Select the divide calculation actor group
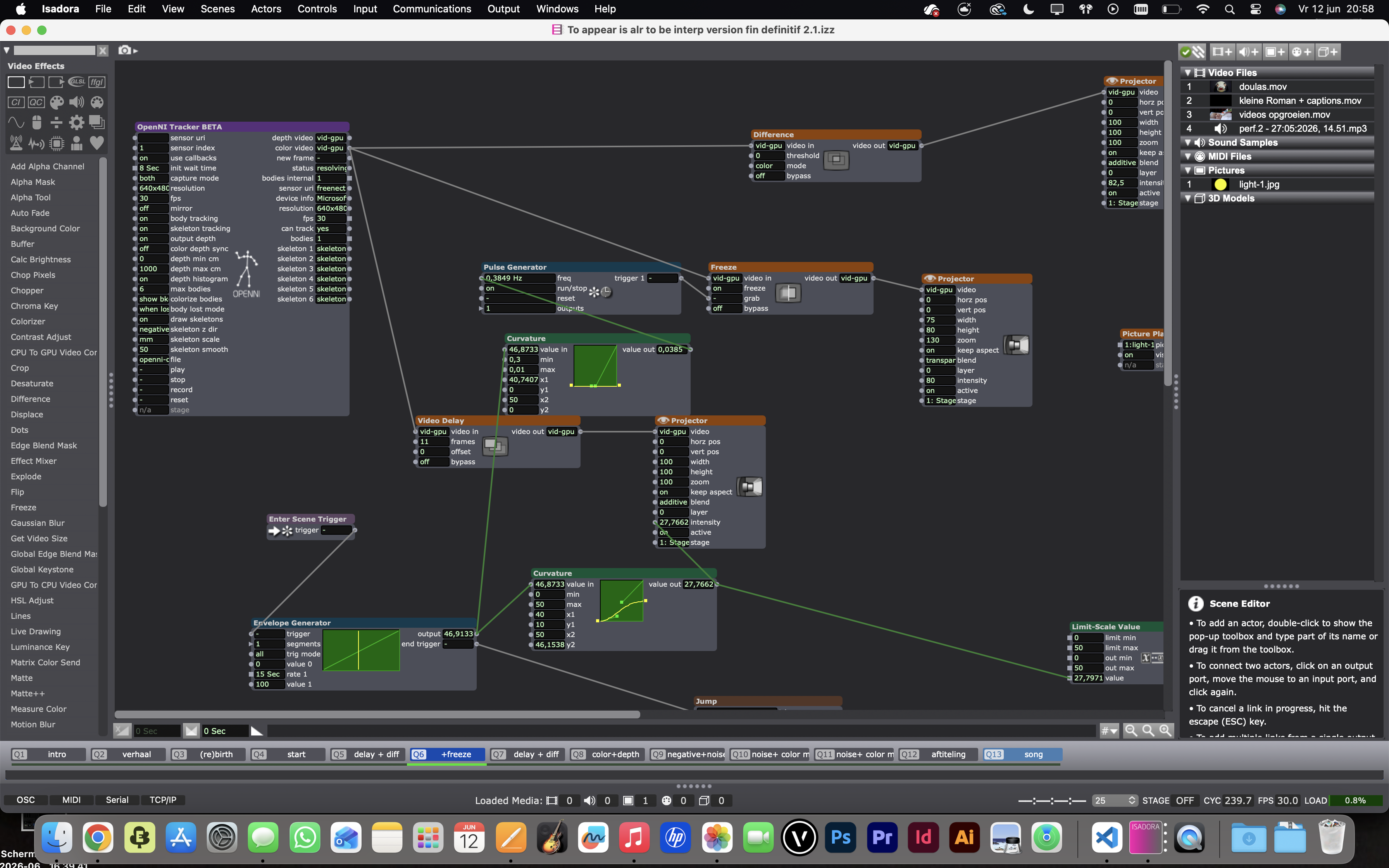Screen dimensions: 1389x868 (56, 122)
